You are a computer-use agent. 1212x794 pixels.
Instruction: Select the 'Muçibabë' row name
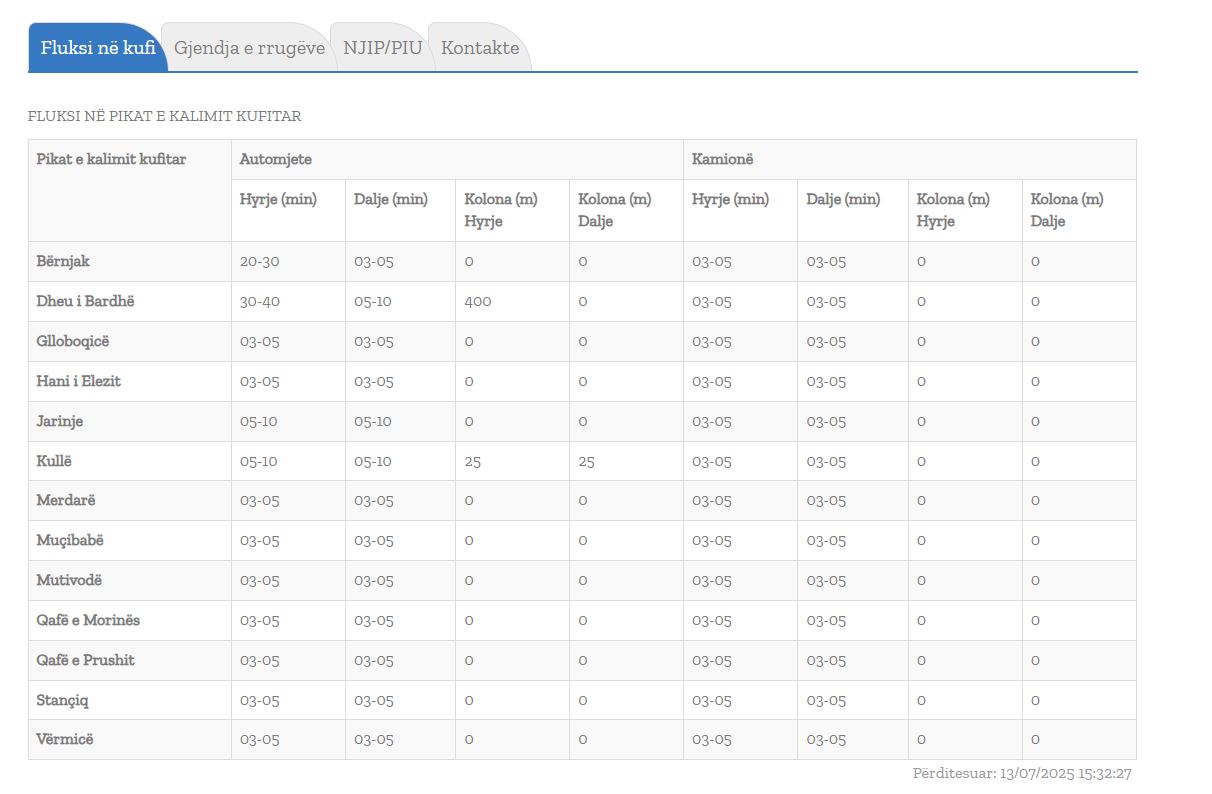70,540
